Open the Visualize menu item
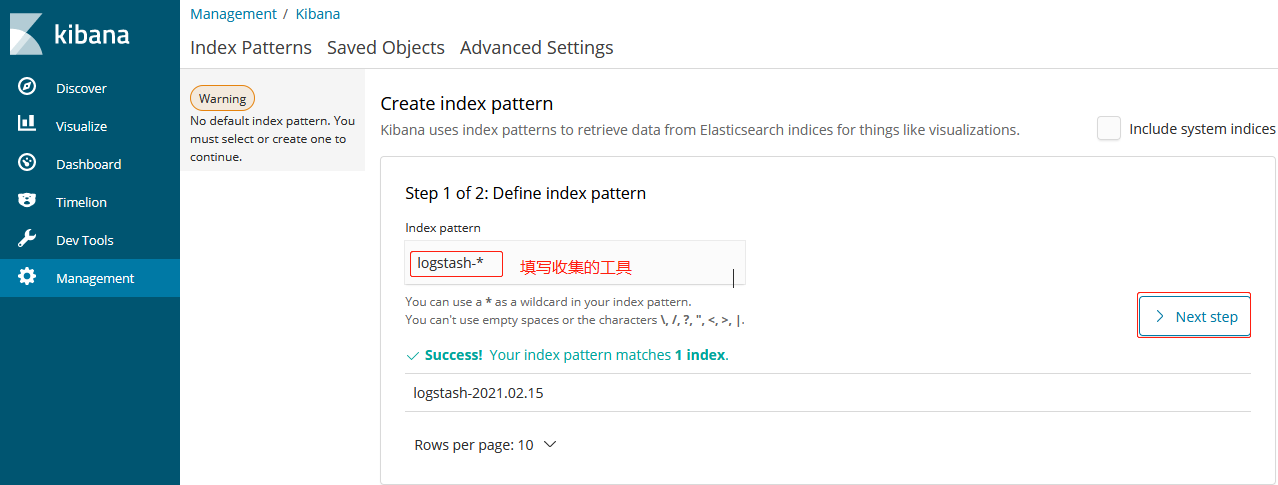Screen dimensions: 1278x485 point(81,126)
